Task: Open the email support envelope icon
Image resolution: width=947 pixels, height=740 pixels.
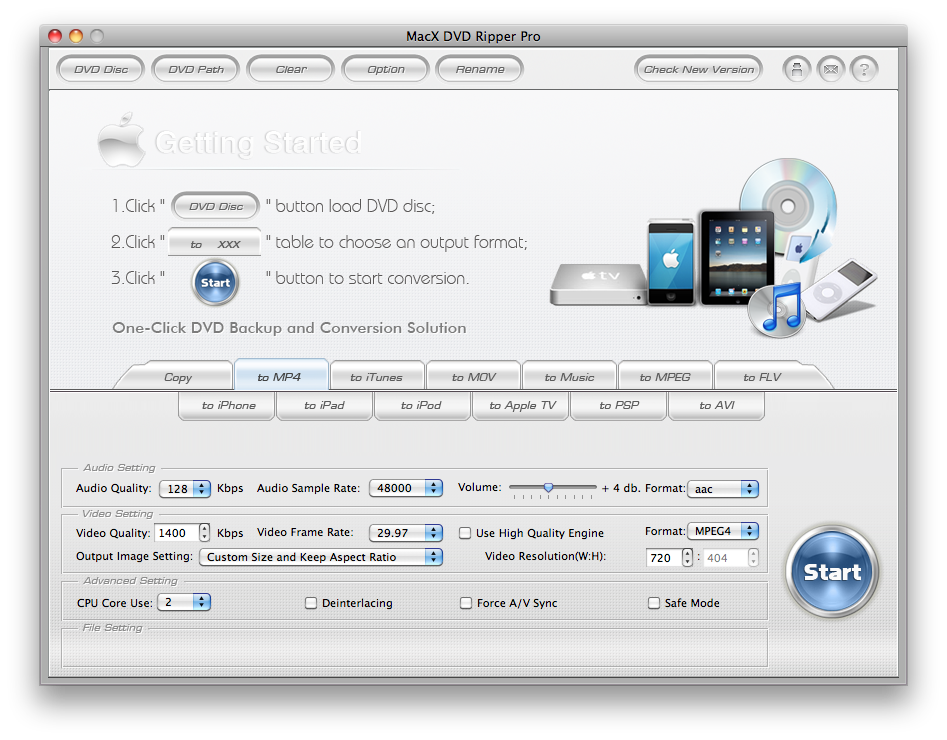Action: point(830,69)
